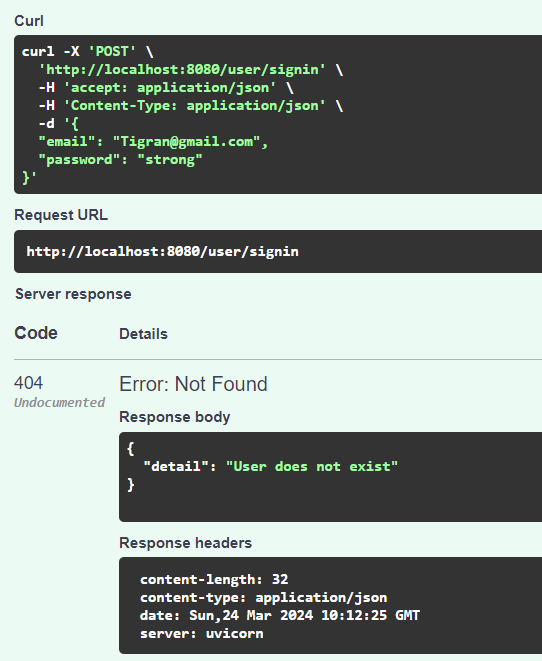Click the 404 status code
Screen dimensions: 542x661
pyautogui.click(x=28, y=383)
